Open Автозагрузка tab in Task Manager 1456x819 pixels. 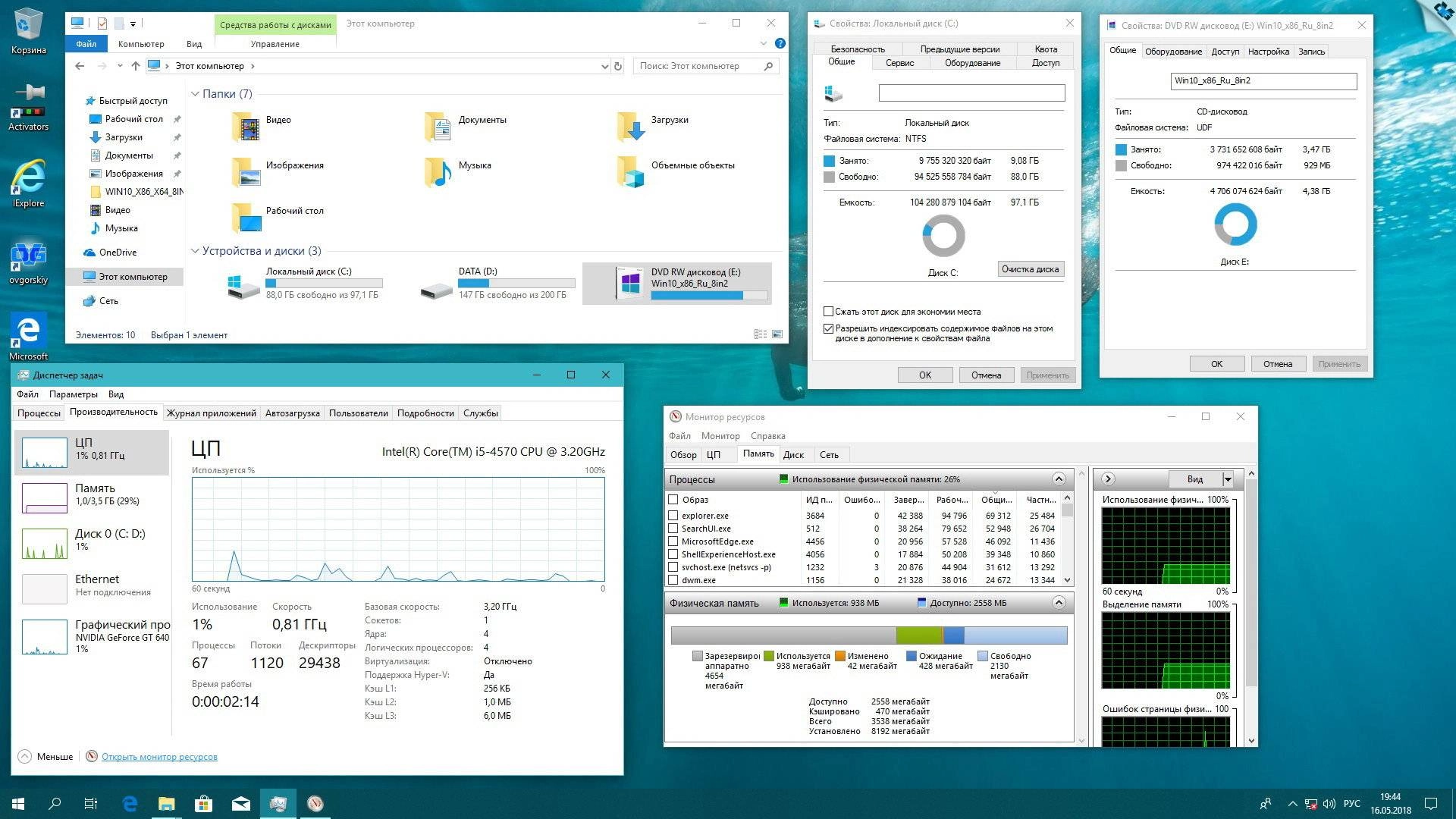[x=293, y=413]
